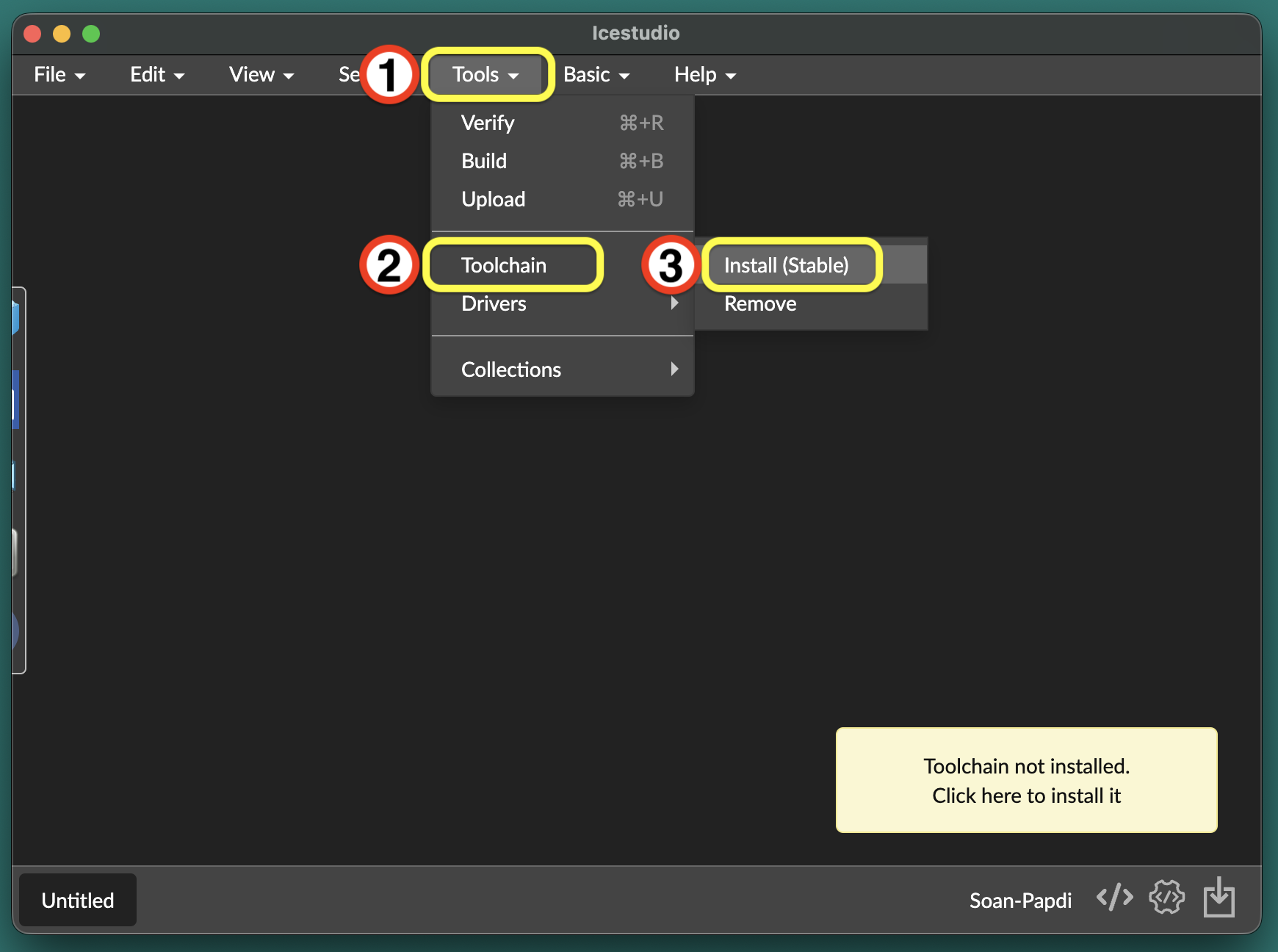Open the Help menu
The height and width of the screenshot is (952, 1278).
point(705,75)
